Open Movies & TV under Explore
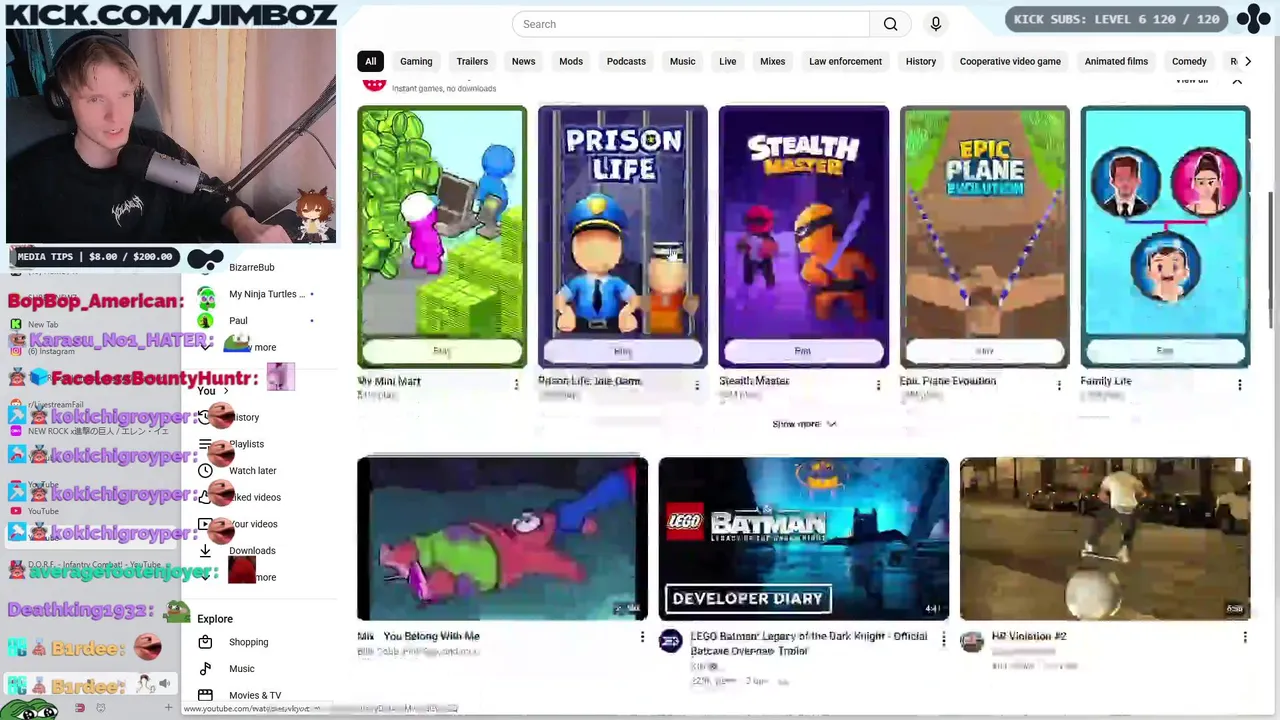The image size is (1280, 720). click(x=255, y=695)
